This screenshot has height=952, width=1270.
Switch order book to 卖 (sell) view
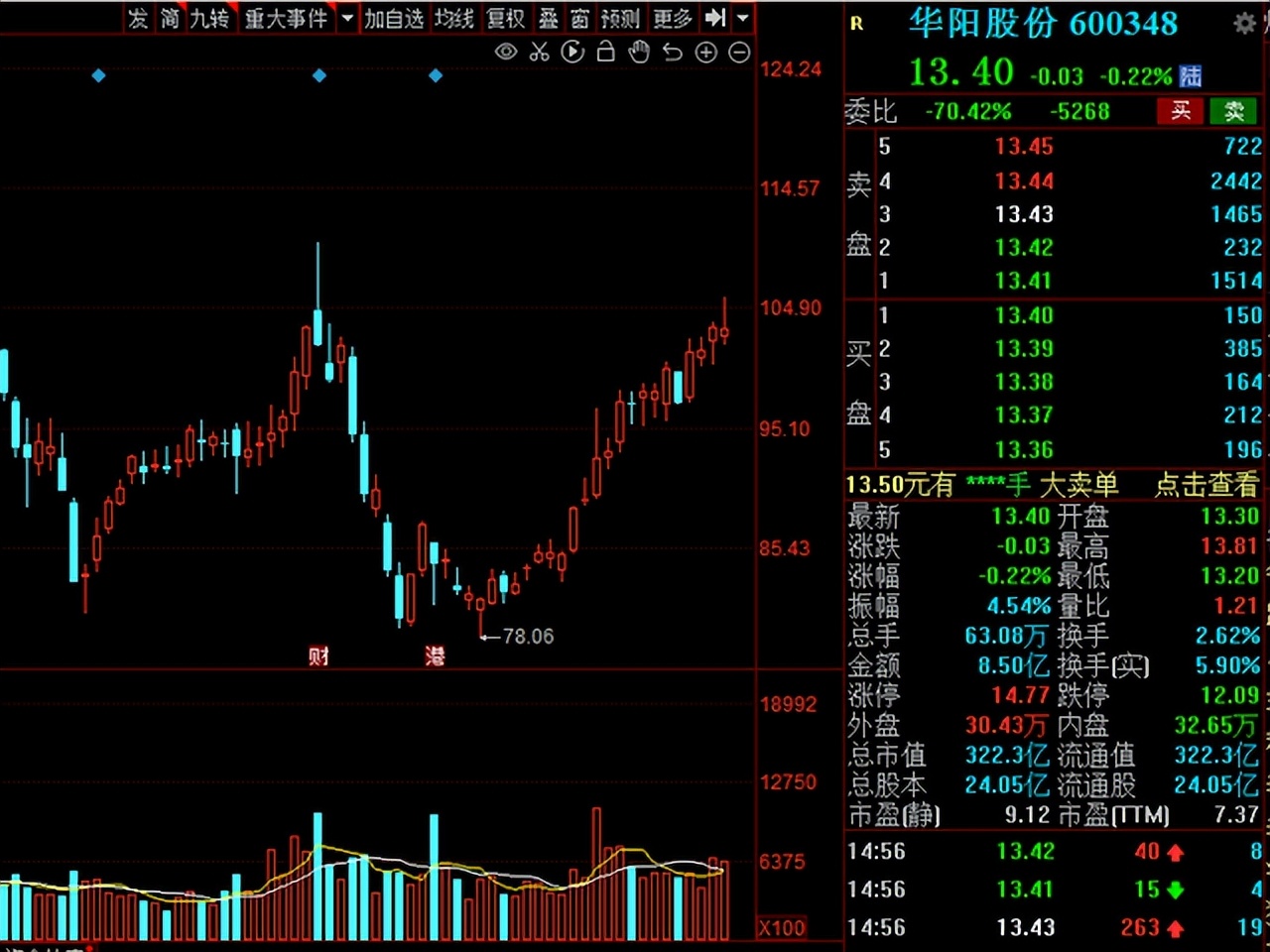pos(1233,111)
